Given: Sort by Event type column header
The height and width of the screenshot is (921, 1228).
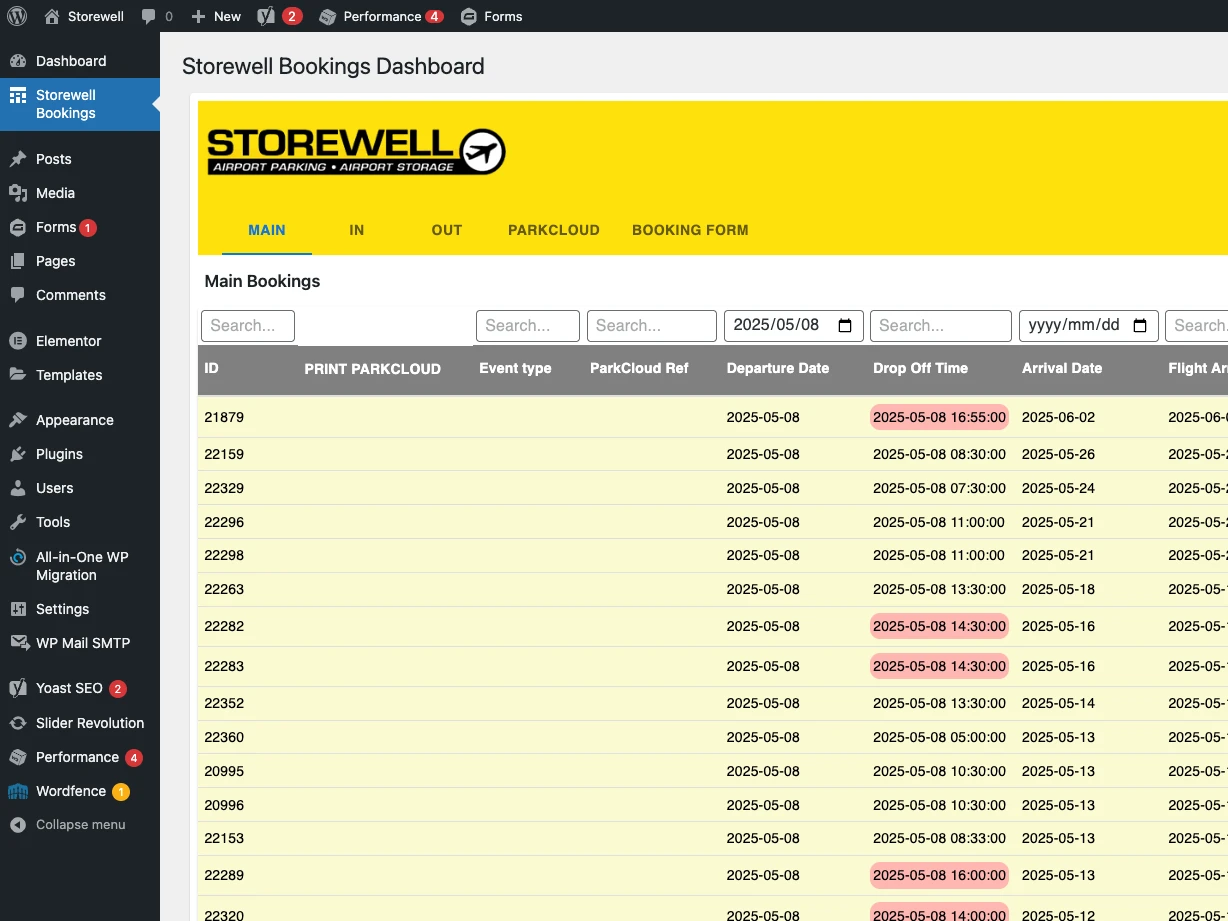Looking at the screenshot, I should pyautogui.click(x=515, y=368).
